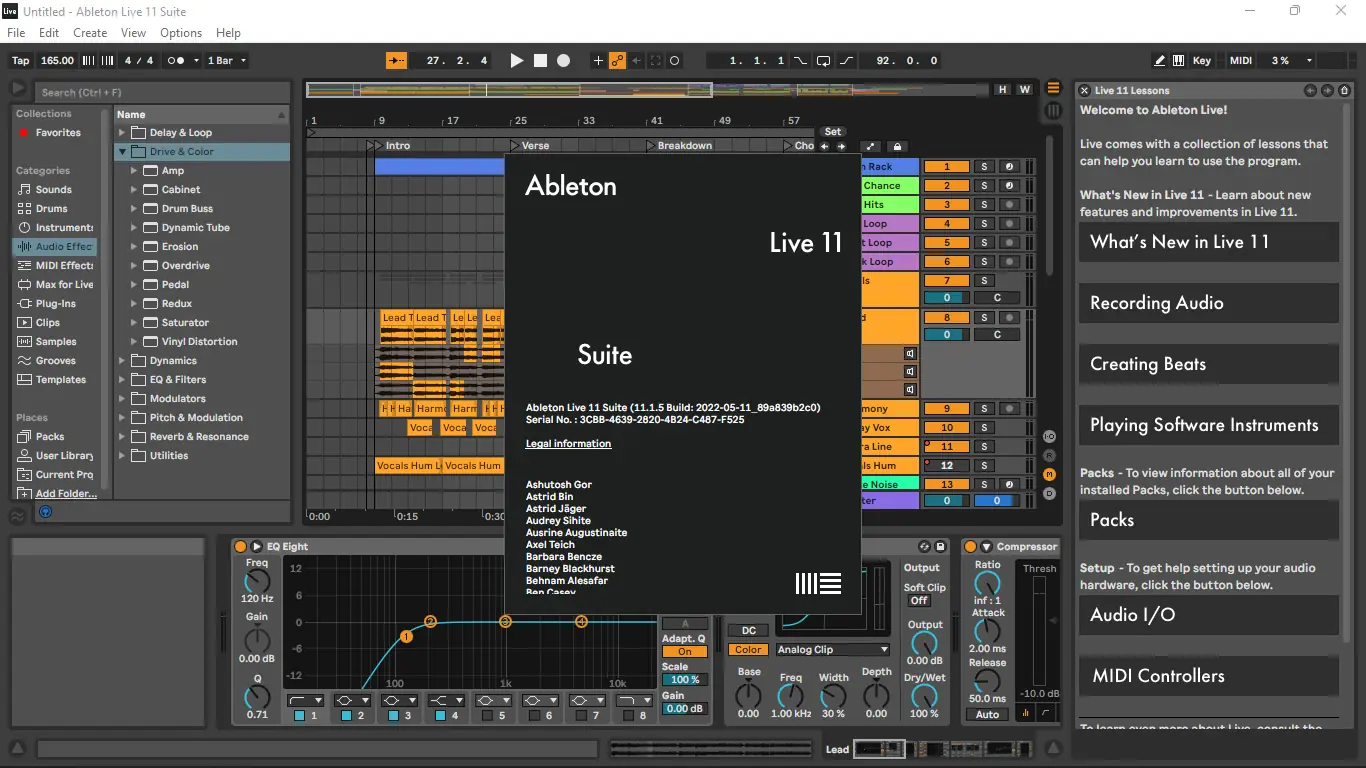Open the Creating Beats lesson

[x=1209, y=364]
